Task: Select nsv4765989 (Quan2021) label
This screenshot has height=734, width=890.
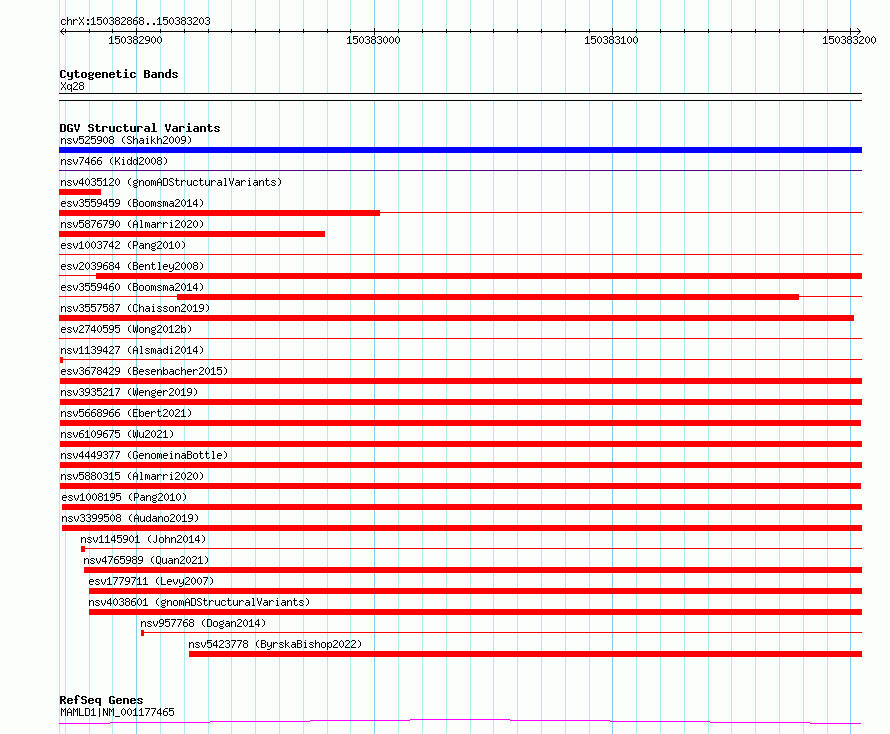Action: click(x=146, y=560)
